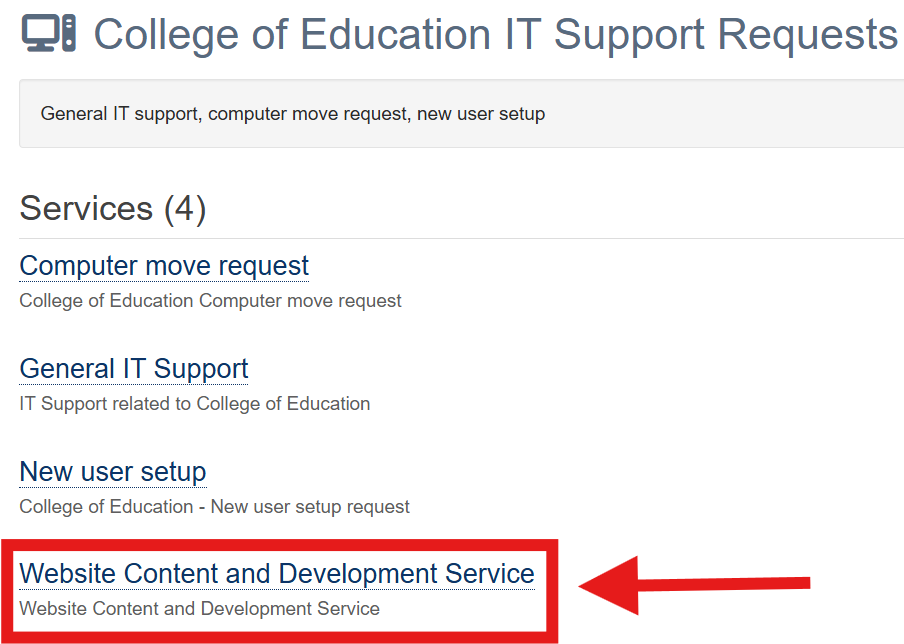
Task: Select the New user setup link
Action: (x=113, y=472)
